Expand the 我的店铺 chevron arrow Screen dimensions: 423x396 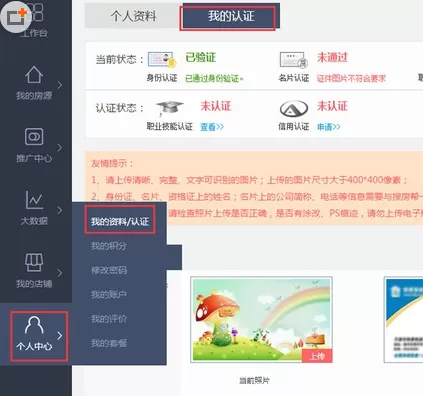click(60, 273)
